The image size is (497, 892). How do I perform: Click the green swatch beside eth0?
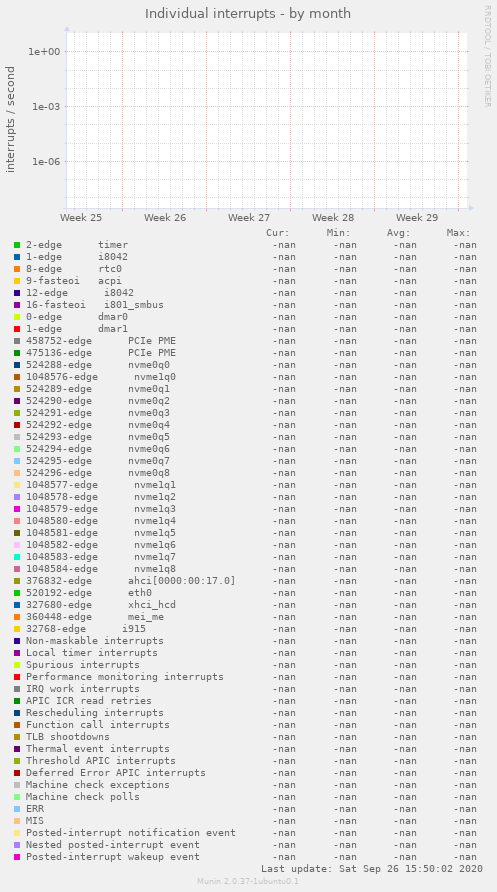[x=17, y=593]
